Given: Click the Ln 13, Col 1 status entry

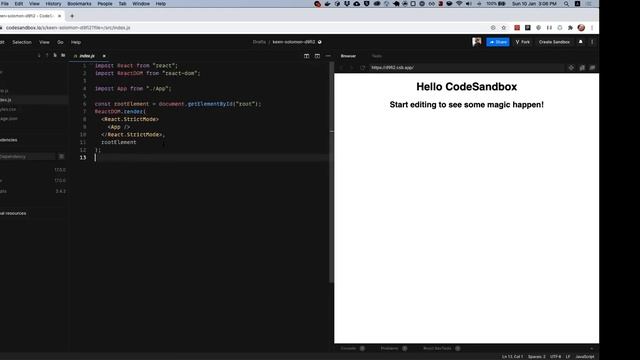Looking at the screenshot, I should 512,357.
